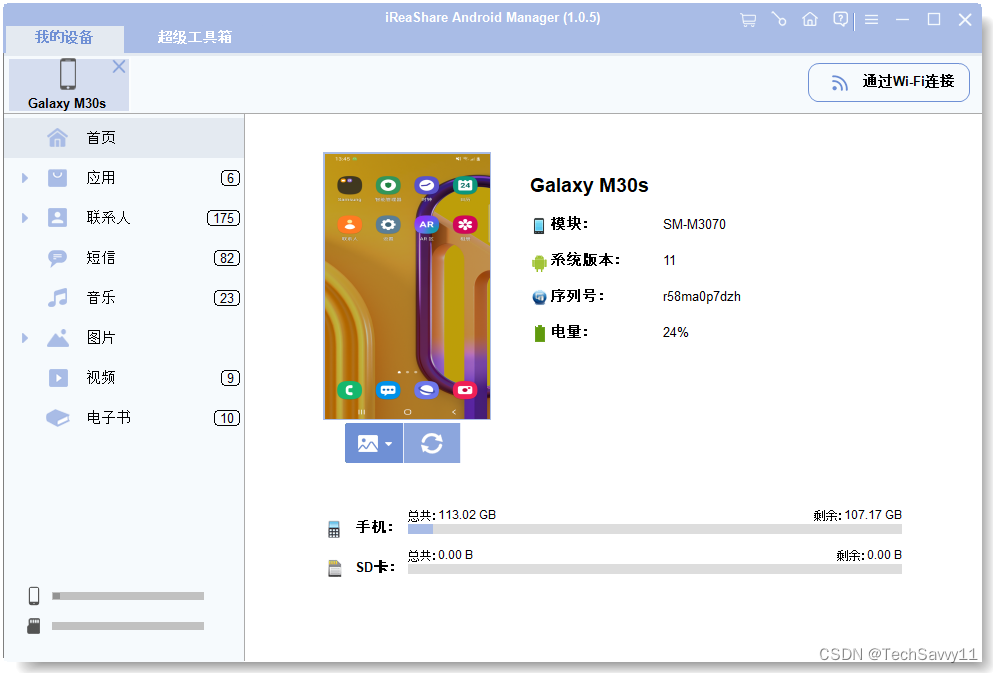
Task: Open the 联系人 contacts category
Action: pyautogui.click(x=124, y=218)
